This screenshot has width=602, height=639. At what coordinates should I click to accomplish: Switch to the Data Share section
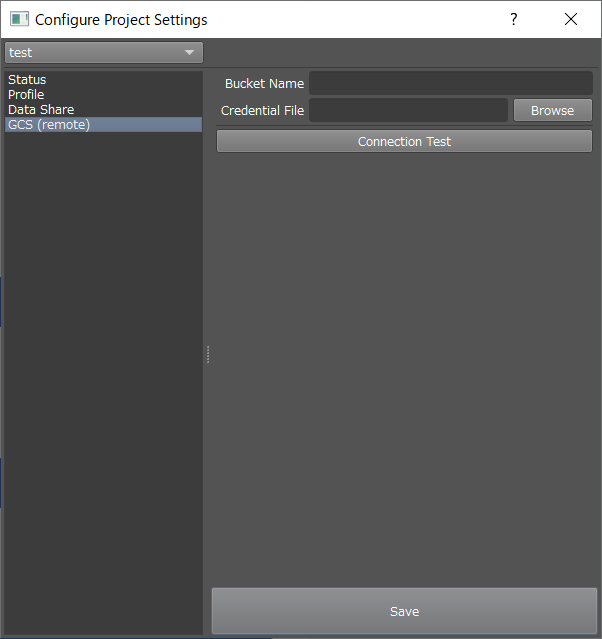click(41, 110)
